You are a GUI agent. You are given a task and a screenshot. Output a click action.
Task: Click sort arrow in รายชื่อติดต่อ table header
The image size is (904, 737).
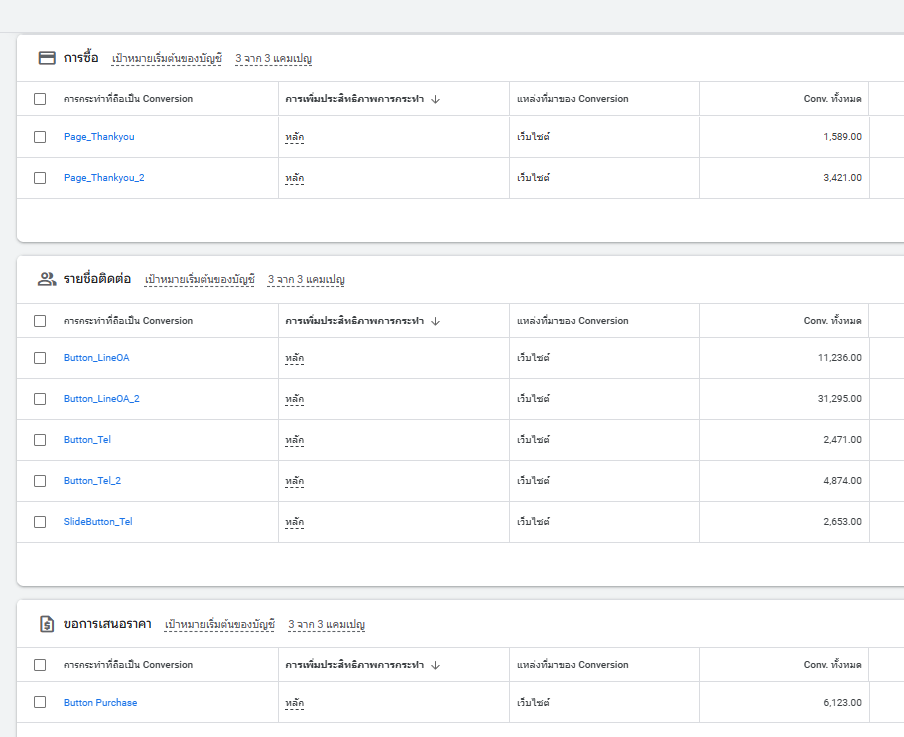pos(436,321)
